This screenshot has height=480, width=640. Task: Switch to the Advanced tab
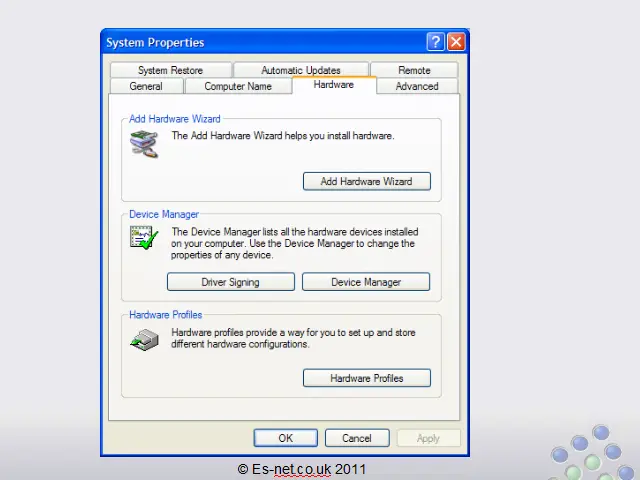pos(417,86)
